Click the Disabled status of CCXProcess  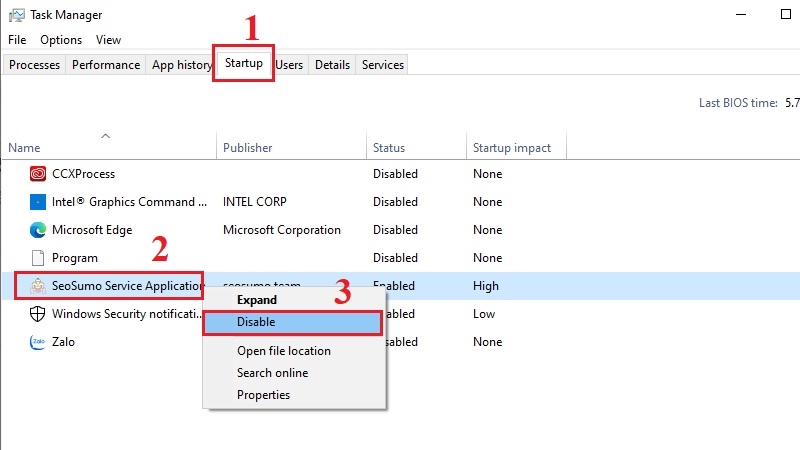(395, 174)
